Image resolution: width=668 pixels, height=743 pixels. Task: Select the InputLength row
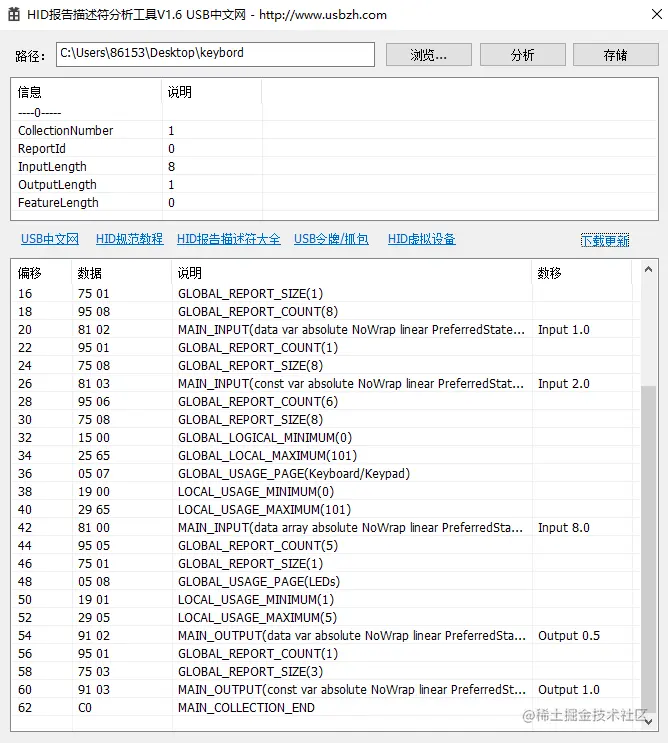coord(334,166)
